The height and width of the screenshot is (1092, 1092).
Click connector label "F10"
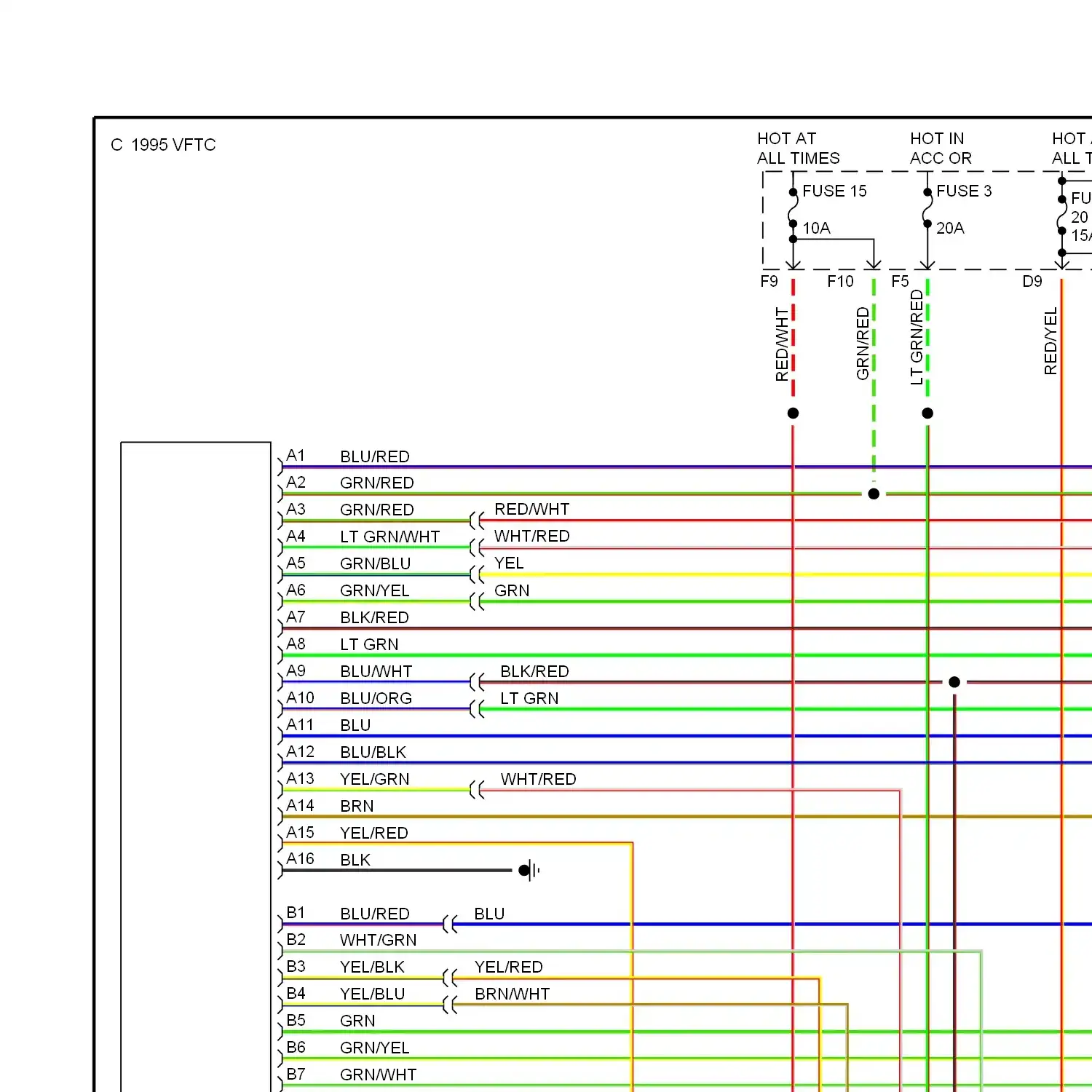click(840, 281)
